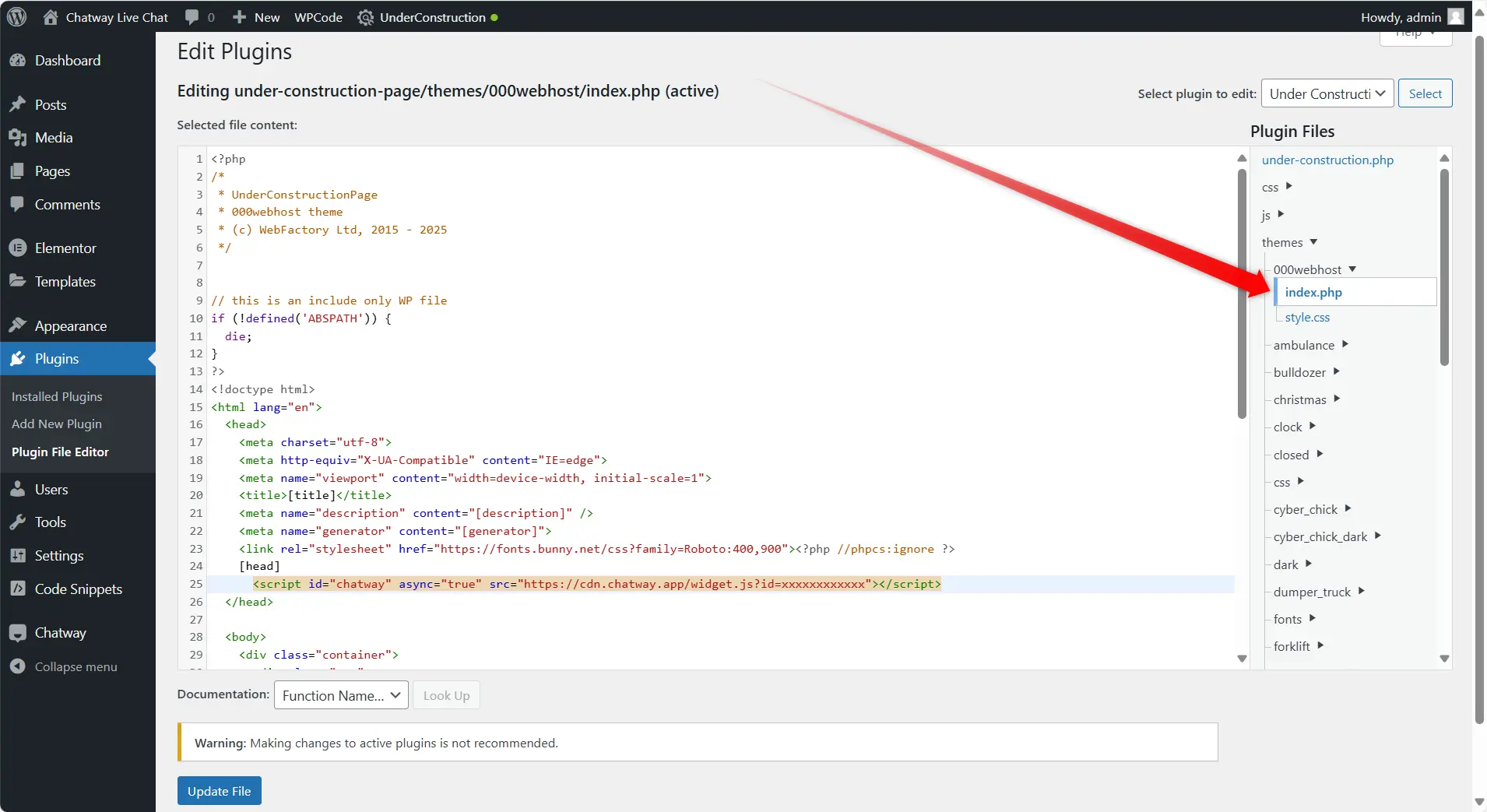This screenshot has width=1487, height=812.
Task: Expand the cyber_chick_dark folder
Action: [x=1378, y=536]
